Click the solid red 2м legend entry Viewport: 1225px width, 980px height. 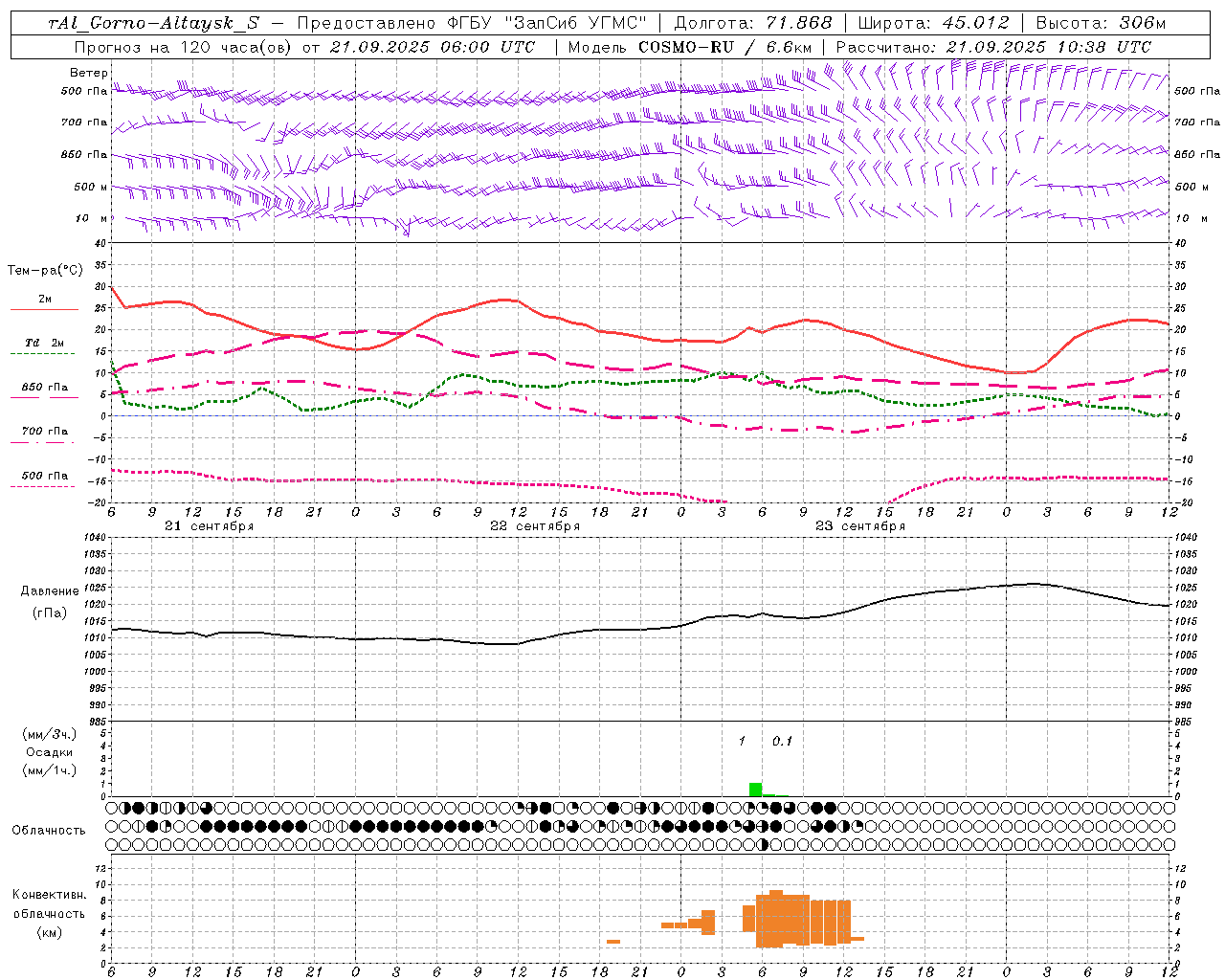click(x=45, y=300)
